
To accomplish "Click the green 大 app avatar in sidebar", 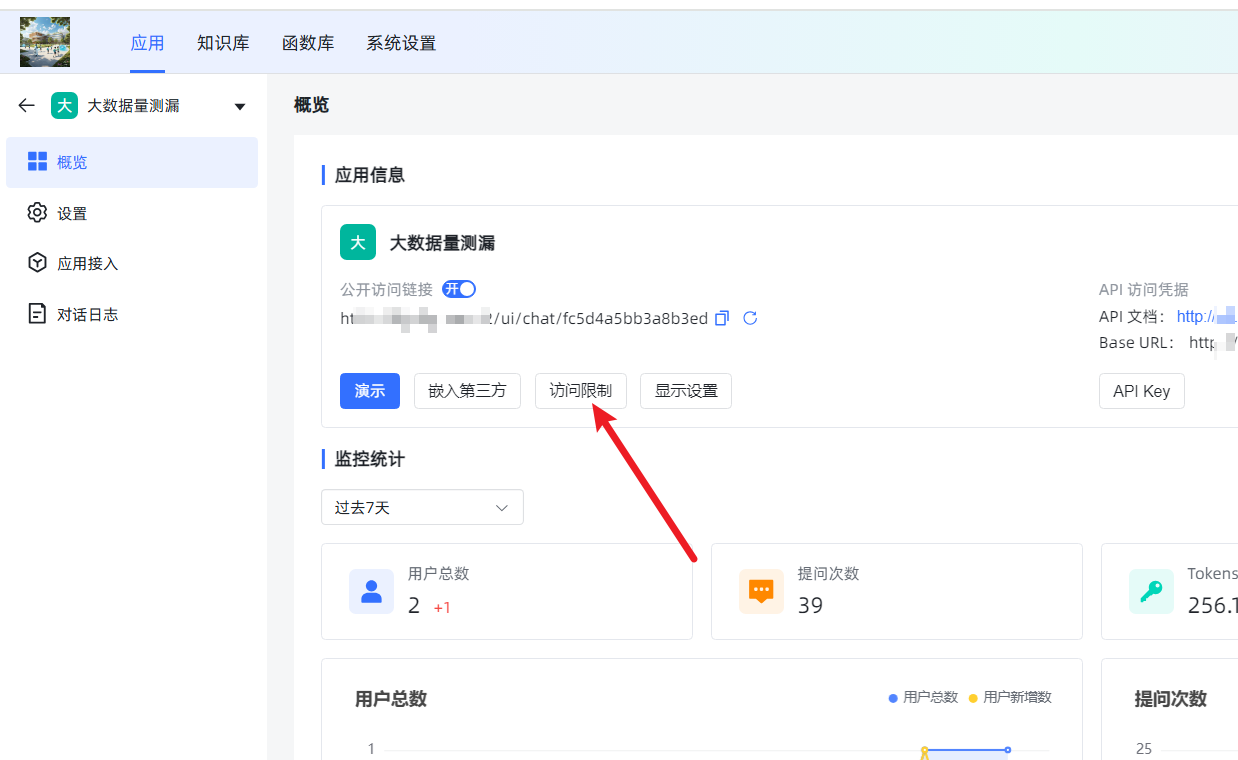I will tap(65, 106).
